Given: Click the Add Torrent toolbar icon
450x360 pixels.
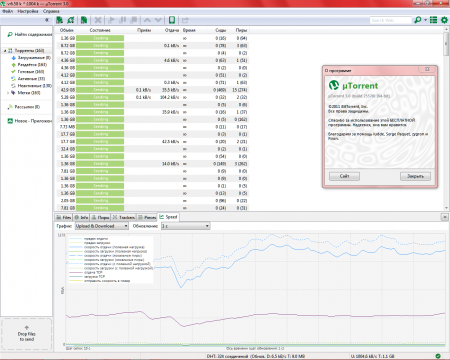Looking at the screenshot, I should (x=59, y=20).
